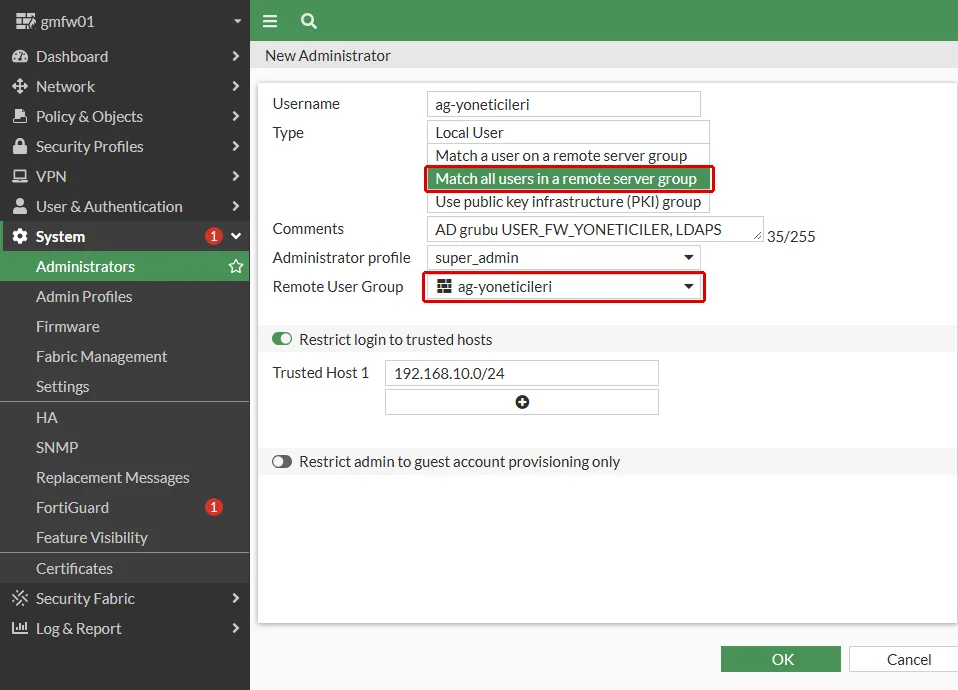Expand Security Profiles chevron
Viewport: 958px width, 690px height.
(x=236, y=146)
